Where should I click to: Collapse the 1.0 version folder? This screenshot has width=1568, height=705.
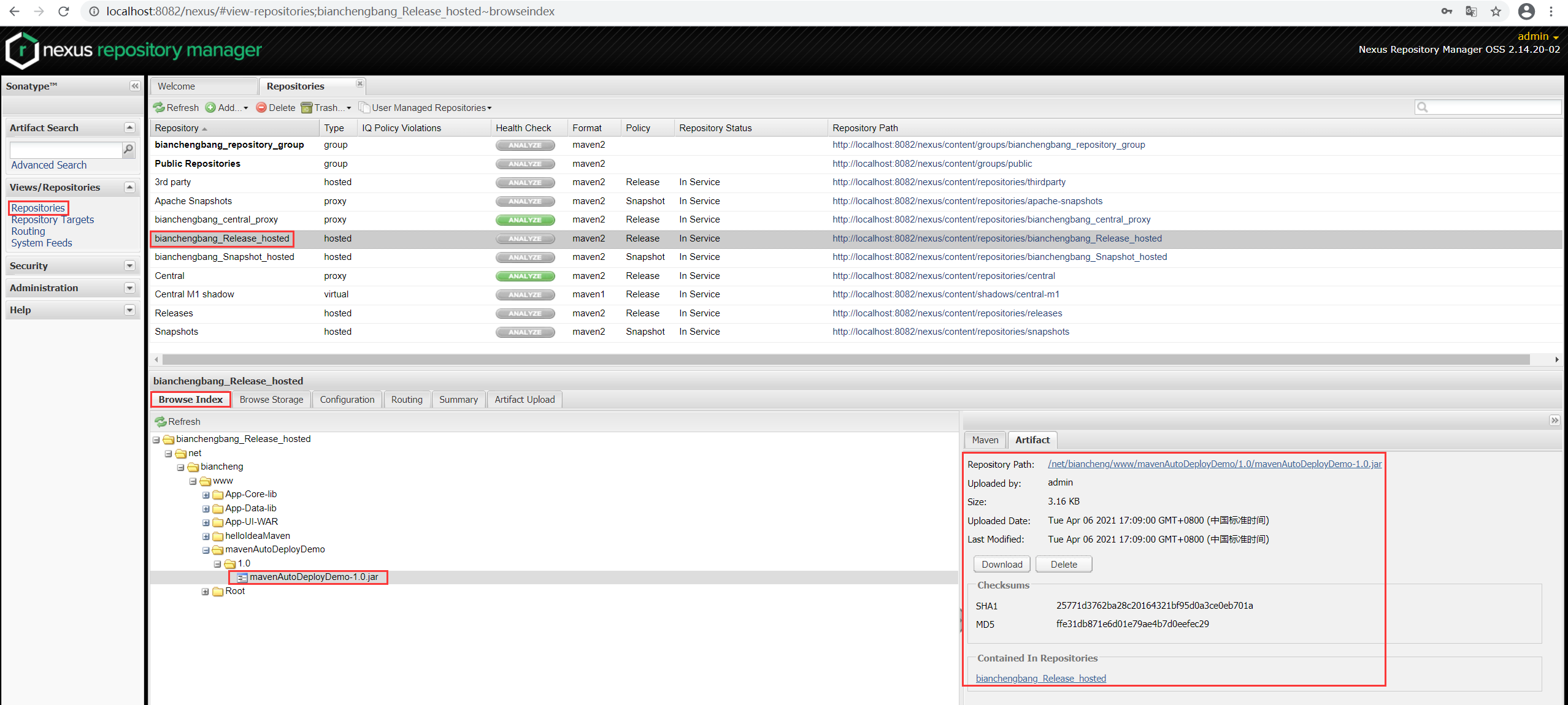click(x=218, y=564)
